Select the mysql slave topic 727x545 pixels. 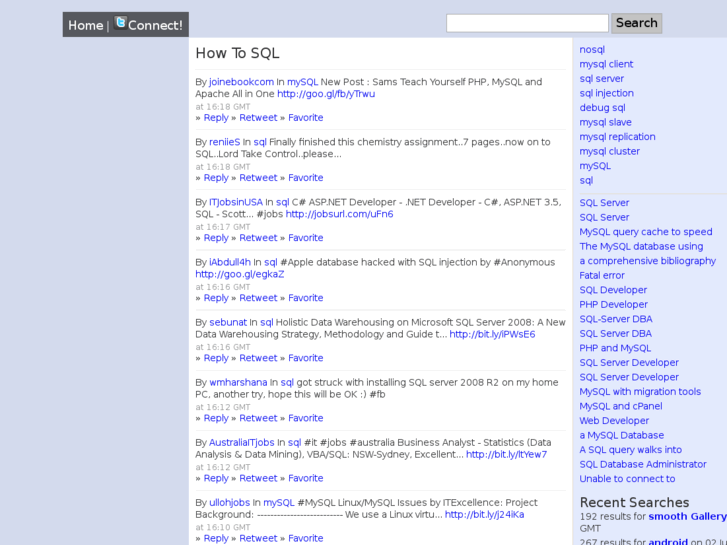(606, 122)
